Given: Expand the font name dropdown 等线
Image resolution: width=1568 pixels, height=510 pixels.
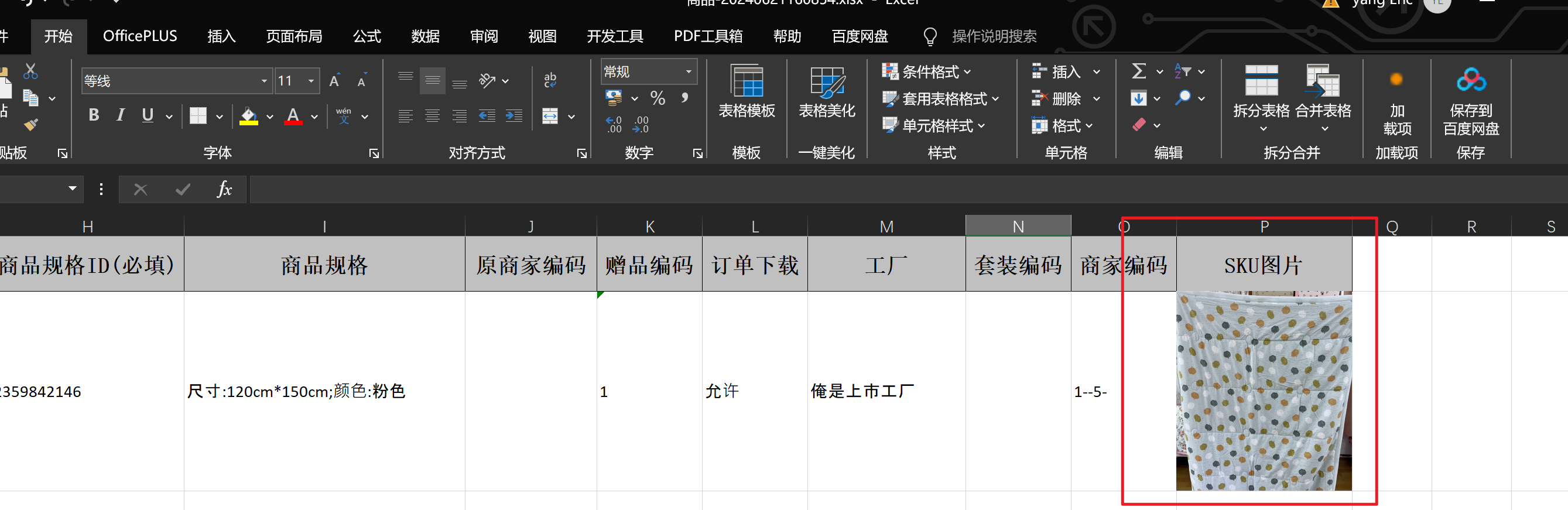Looking at the screenshot, I should [263, 81].
